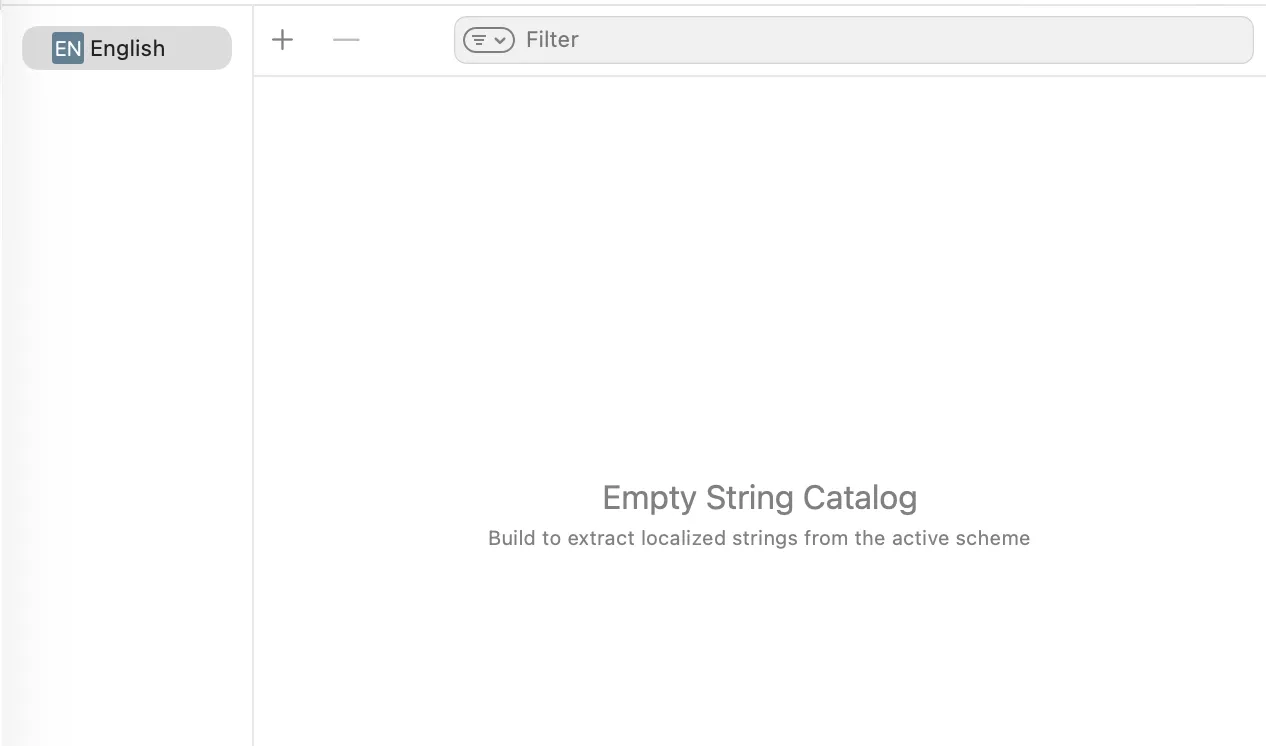Click the minus icon to remove entry

coord(345,40)
